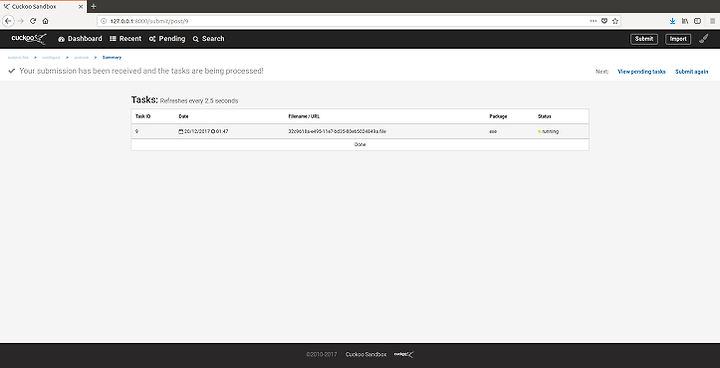The width and height of the screenshot is (720, 368).
Task: Open browser downloads arrow
Action: pos(672,21)
